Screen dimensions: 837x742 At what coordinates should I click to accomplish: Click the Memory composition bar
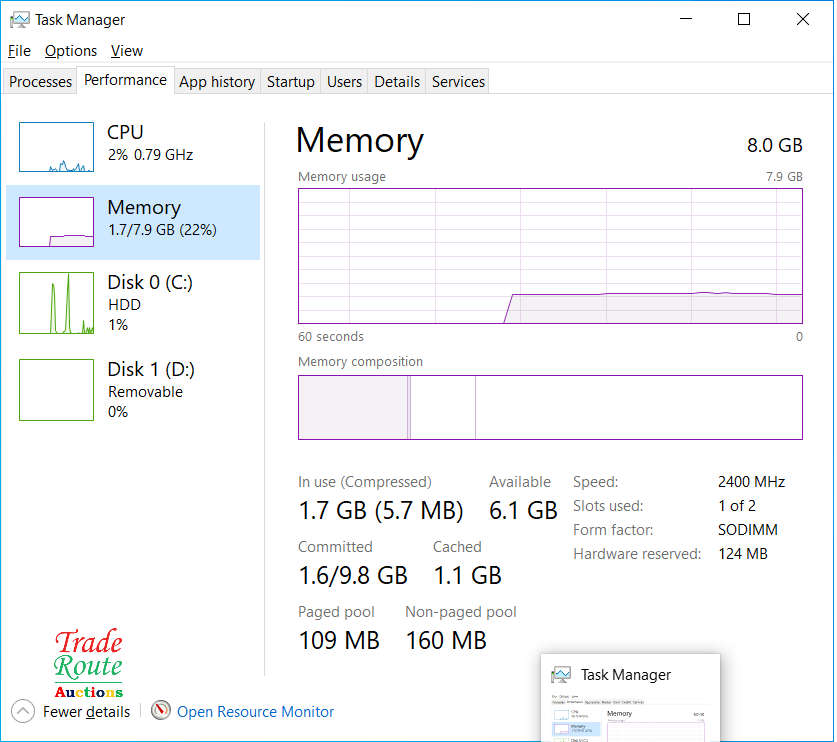(550, 407)
